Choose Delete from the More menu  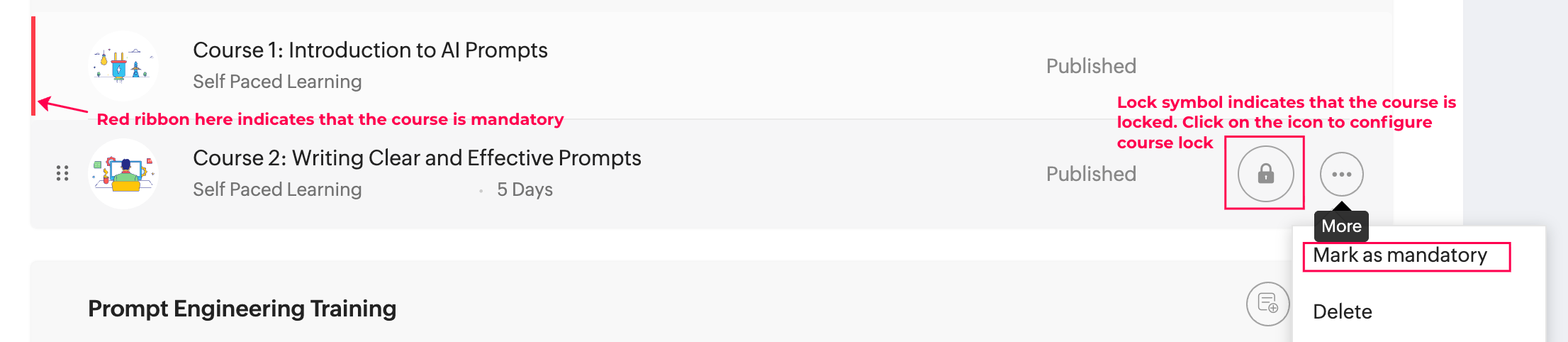(1342, 311)
